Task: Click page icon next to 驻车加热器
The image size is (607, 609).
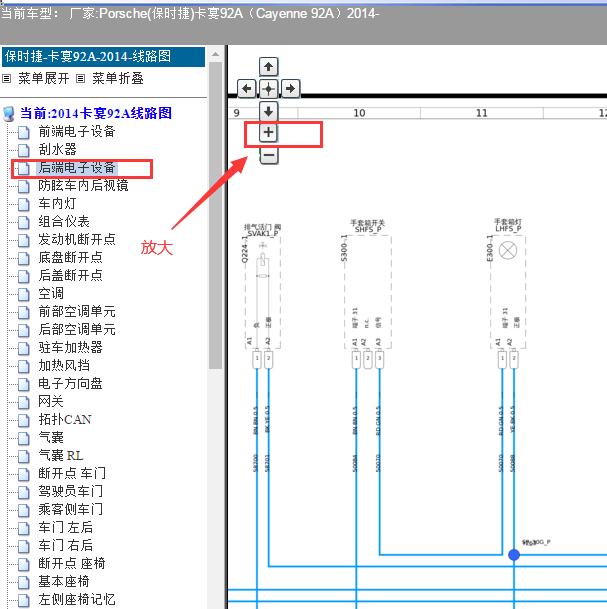Action: click(24, 348)
